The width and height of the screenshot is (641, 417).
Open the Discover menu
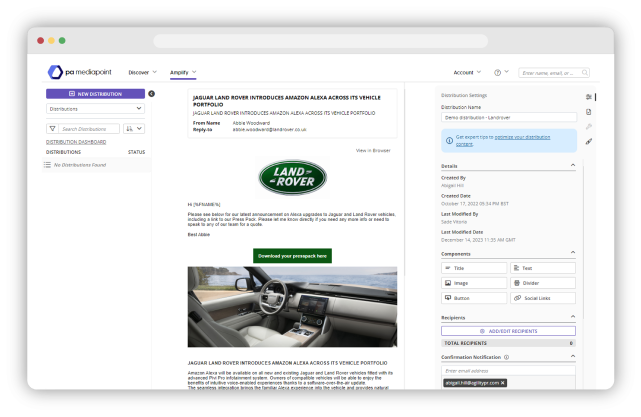(142, 72)
